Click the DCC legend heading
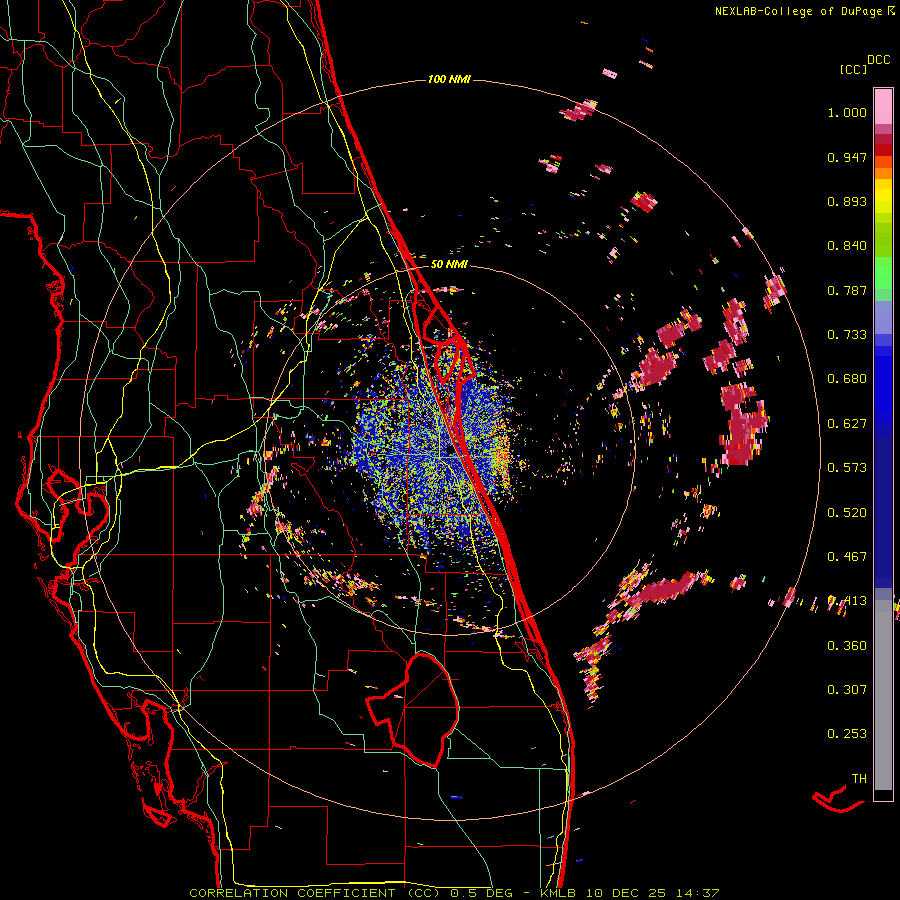 pyautogui.click(x=878, y=60)
